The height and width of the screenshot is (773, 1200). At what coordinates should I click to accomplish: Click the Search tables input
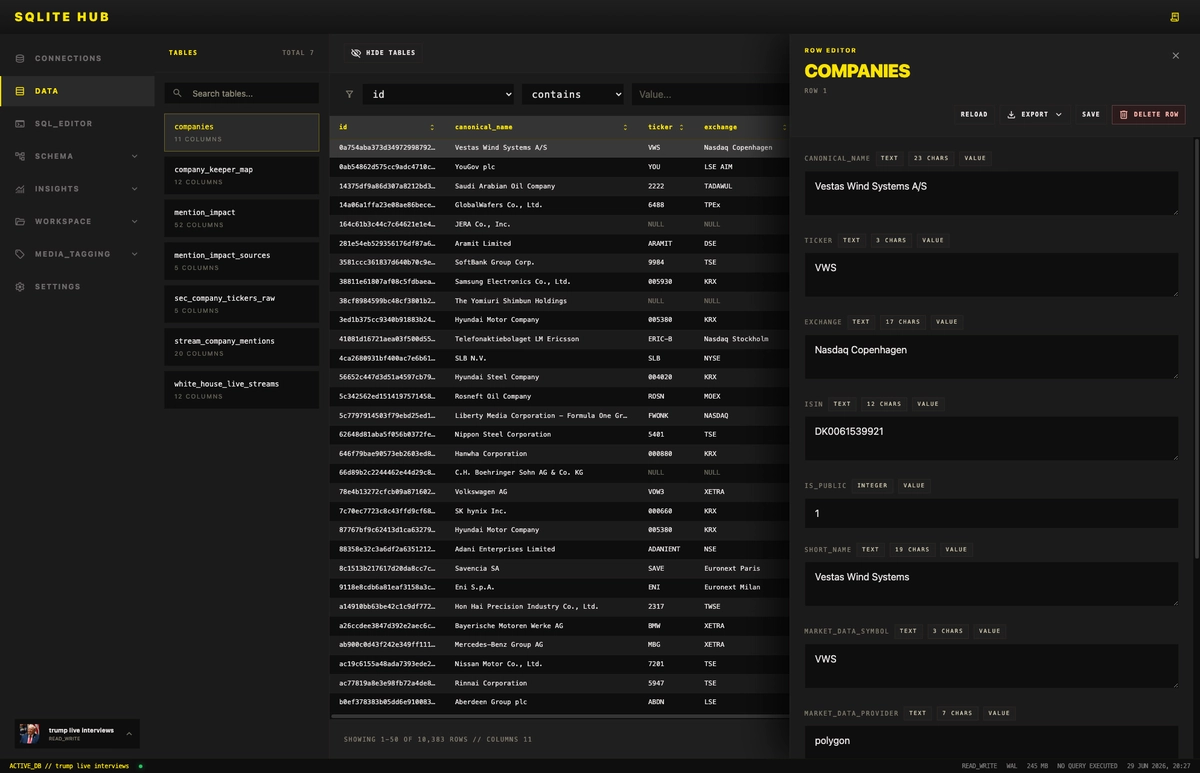pos(241,94)
